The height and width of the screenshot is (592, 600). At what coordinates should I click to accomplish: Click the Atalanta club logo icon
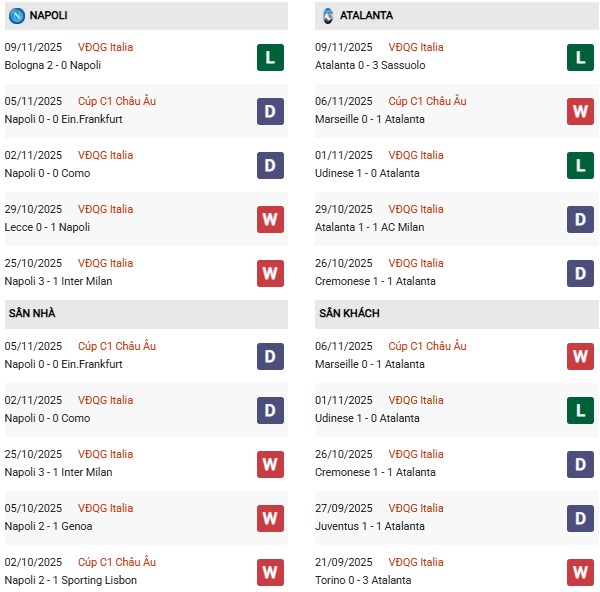click(328, 16)
